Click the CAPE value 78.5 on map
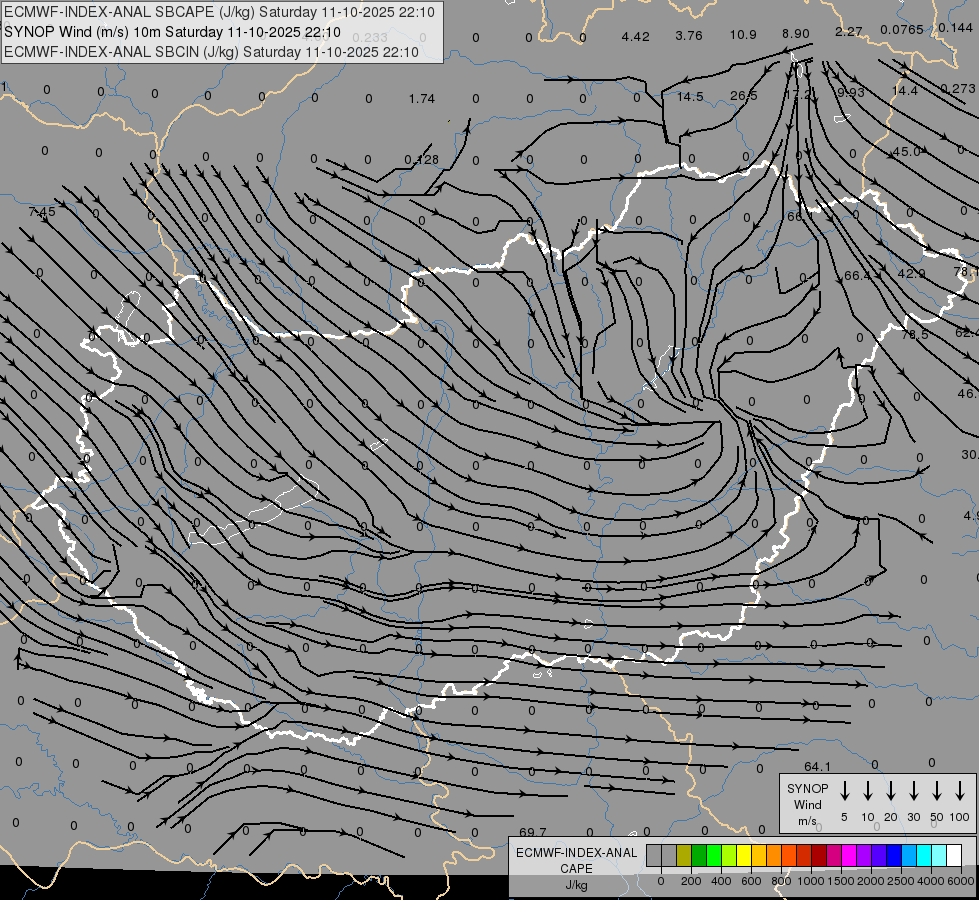 tap(915, 335)
